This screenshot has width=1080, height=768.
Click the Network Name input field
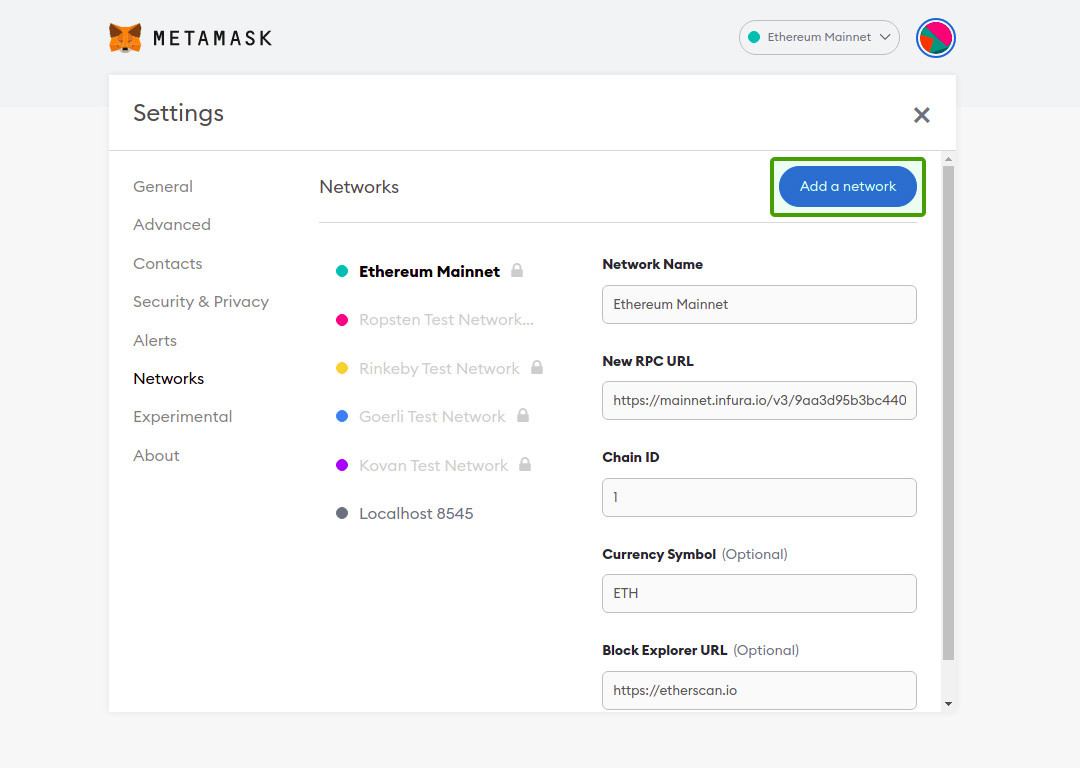[x=759, y=304]
